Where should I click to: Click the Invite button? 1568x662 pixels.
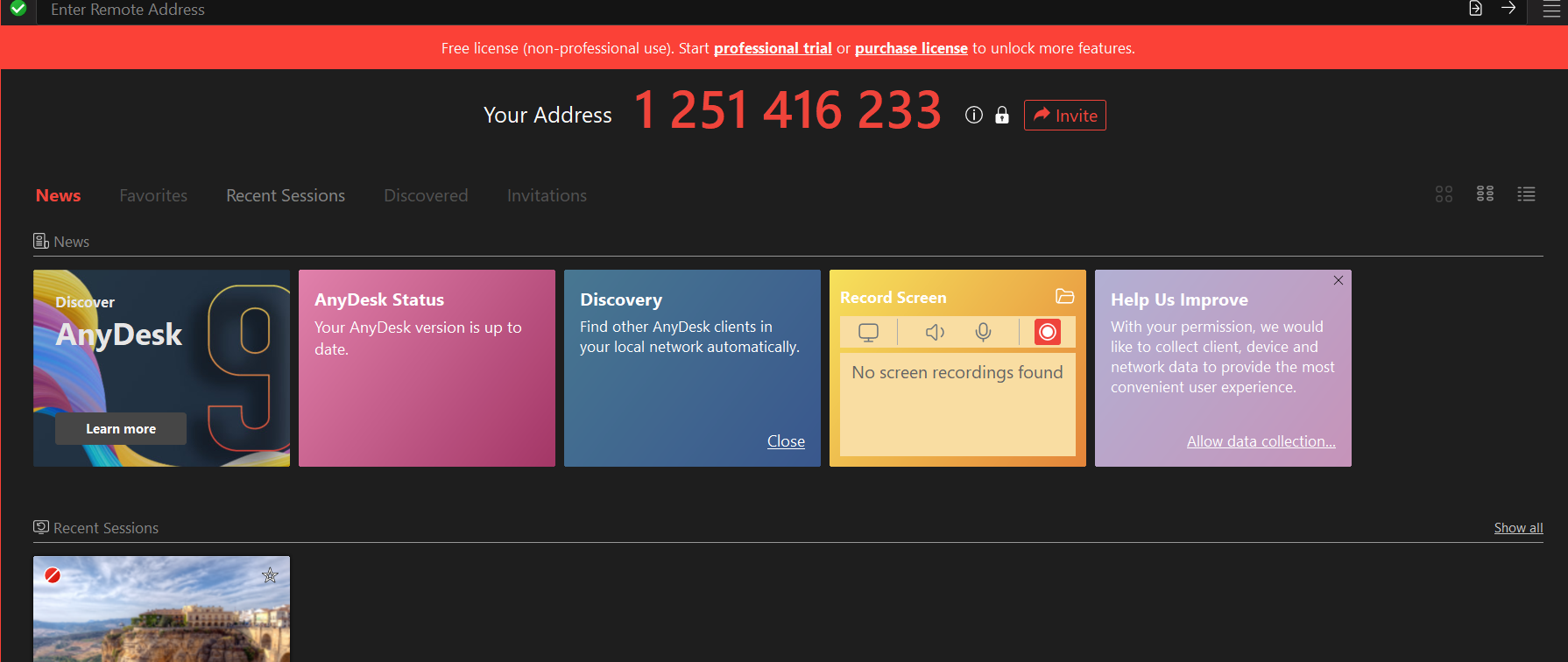(x=1064, y=116)
